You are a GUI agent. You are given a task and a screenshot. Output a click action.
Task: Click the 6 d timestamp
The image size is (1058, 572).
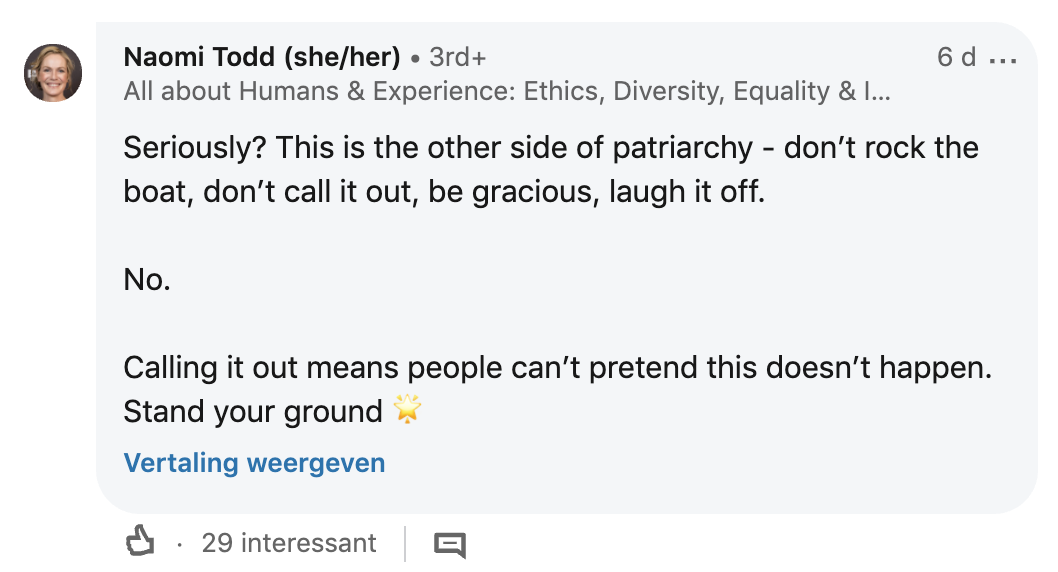(956, 57)
